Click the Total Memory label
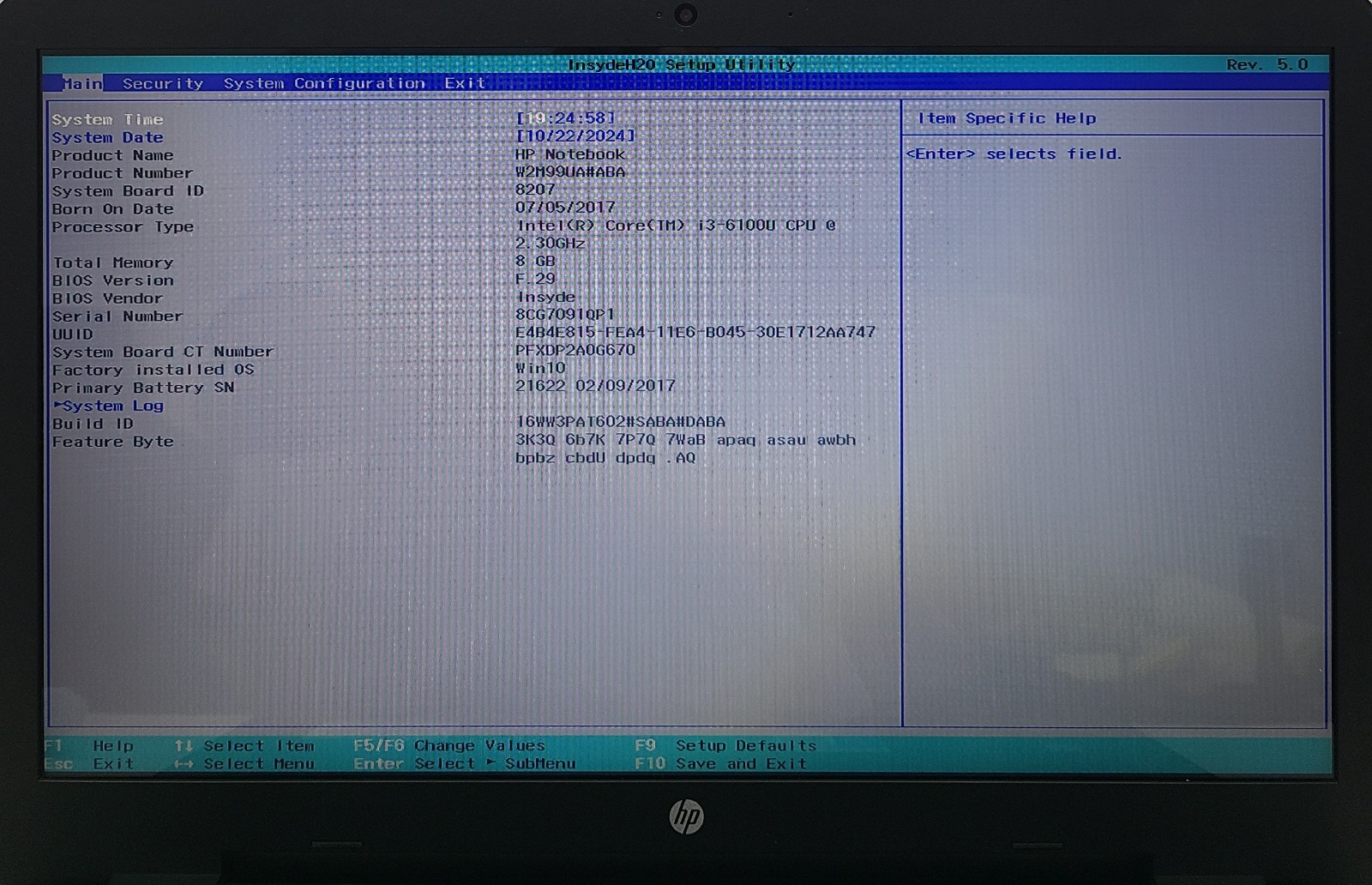1372x885 pixels. pos(112,262)
